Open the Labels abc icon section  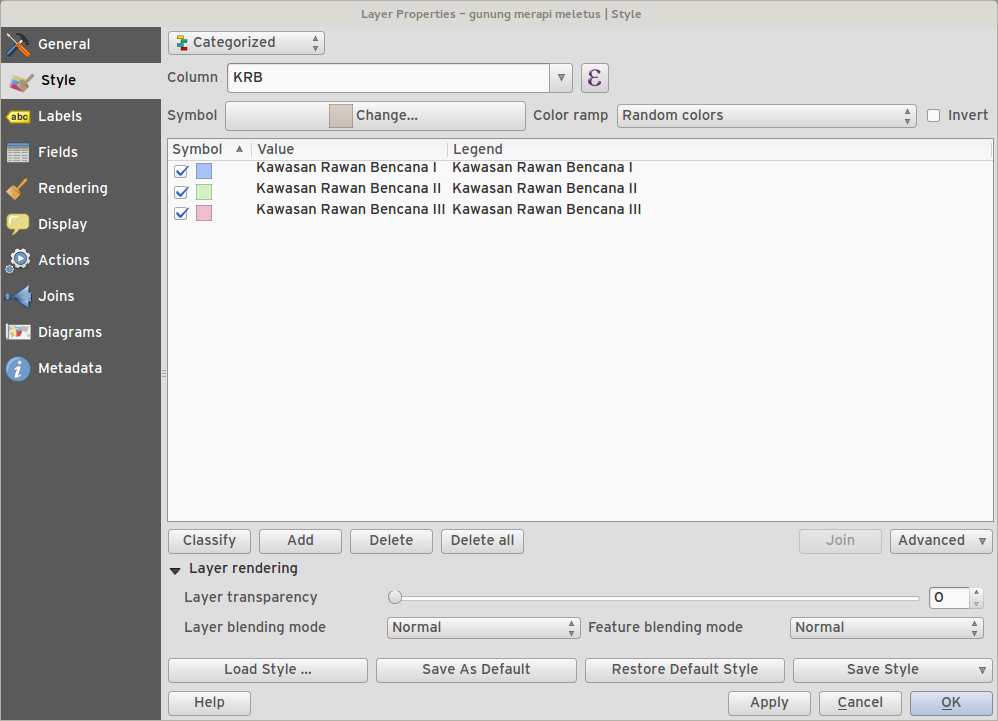tap(18, 116)
